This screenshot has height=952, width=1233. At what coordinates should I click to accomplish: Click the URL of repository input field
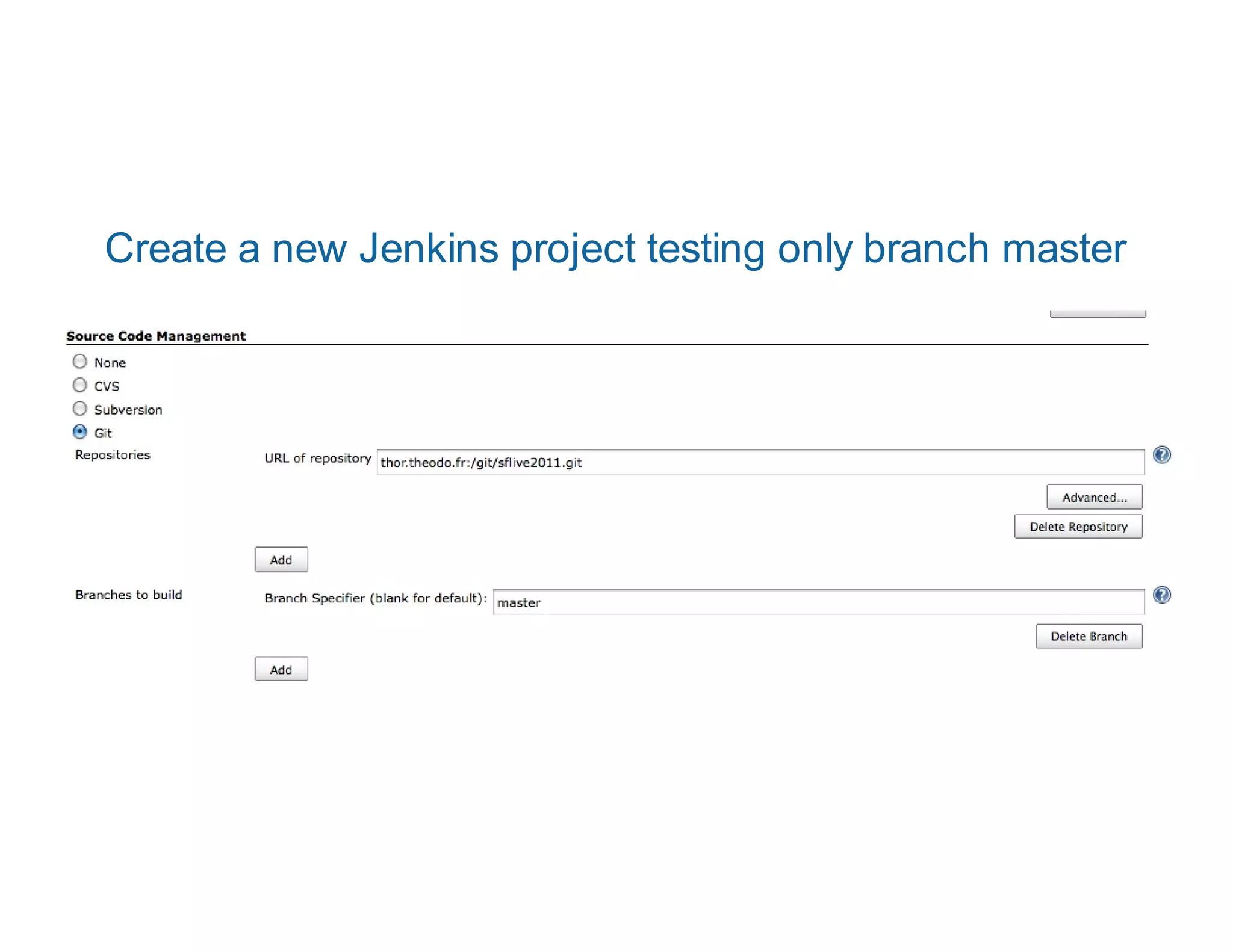pos(760,462)
